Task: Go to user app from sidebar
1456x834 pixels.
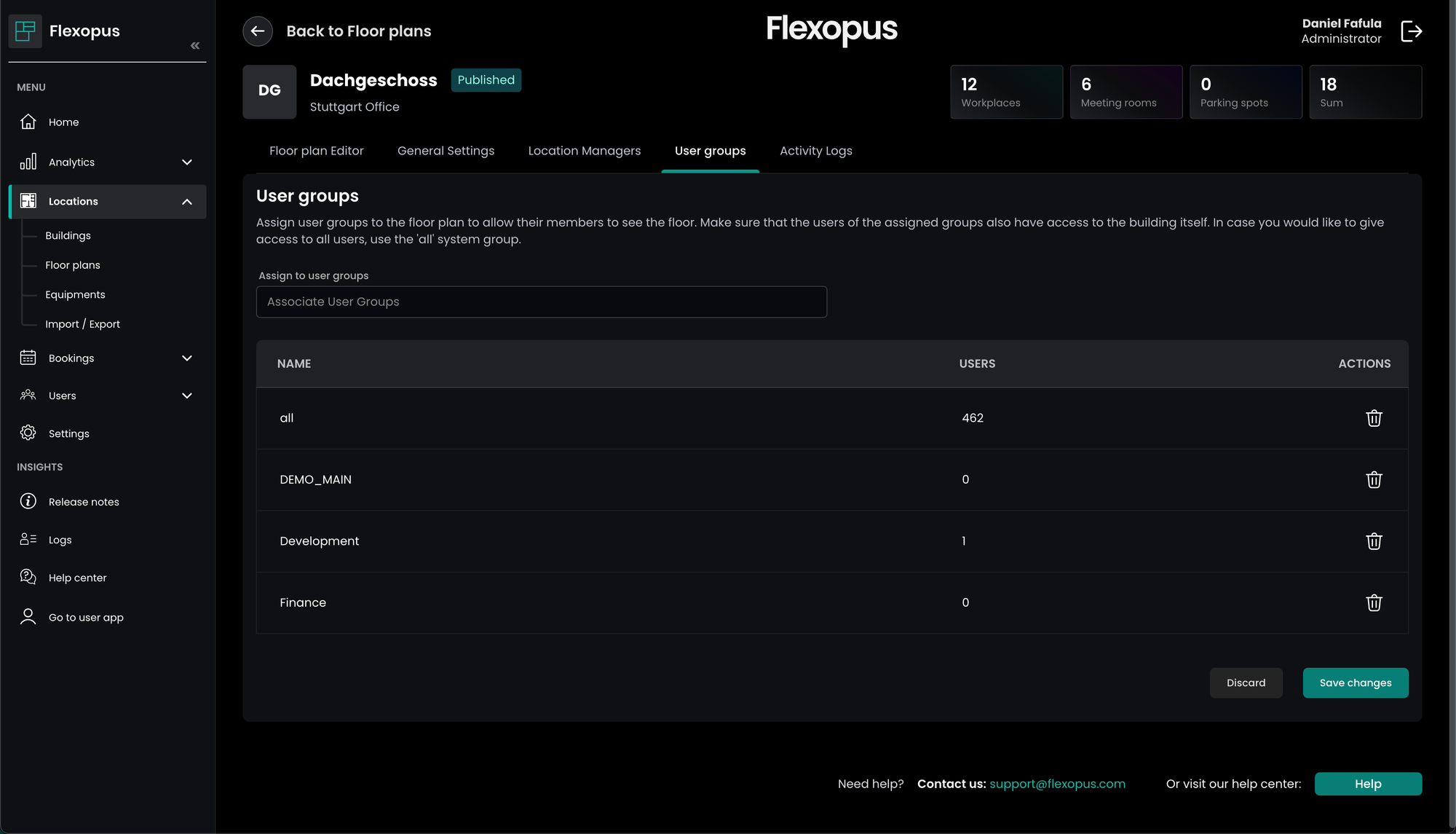Action: click(x=86, y=617)
